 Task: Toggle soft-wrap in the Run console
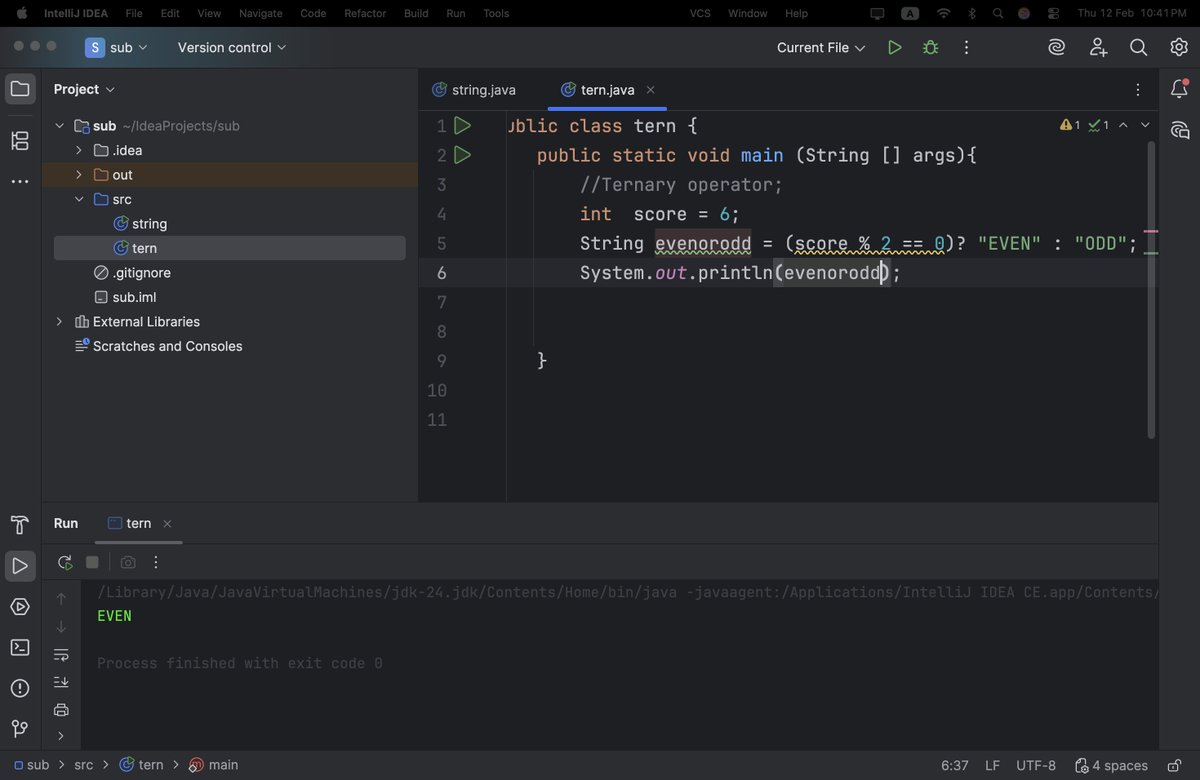[61, 654]
